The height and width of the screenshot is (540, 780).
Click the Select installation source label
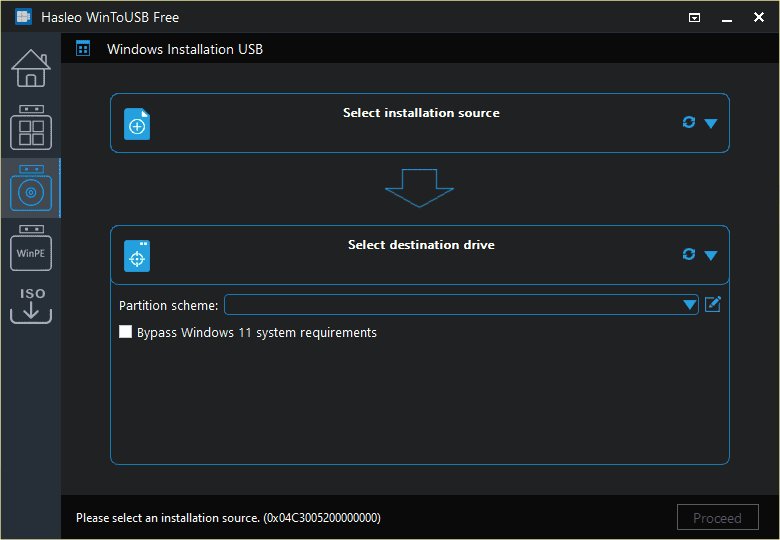(421, 113)
